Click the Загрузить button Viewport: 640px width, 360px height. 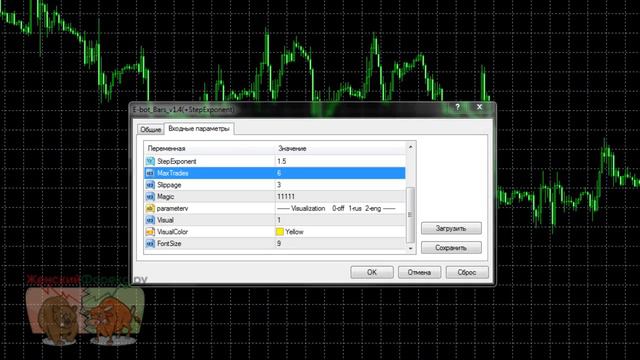451,228
